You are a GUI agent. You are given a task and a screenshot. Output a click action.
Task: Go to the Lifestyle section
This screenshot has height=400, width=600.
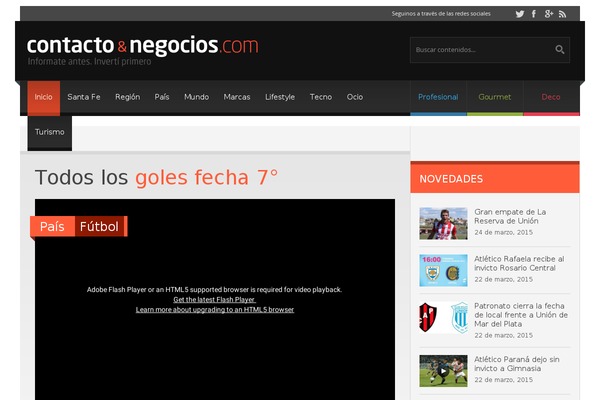[280, 97]
